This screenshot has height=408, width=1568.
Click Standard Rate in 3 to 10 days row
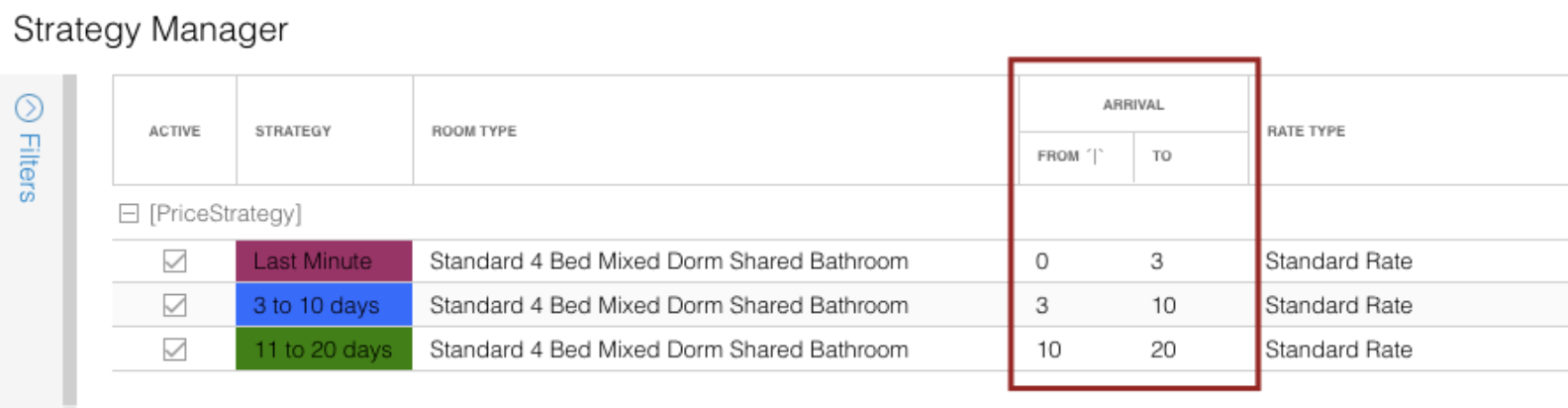(1338, 305)
